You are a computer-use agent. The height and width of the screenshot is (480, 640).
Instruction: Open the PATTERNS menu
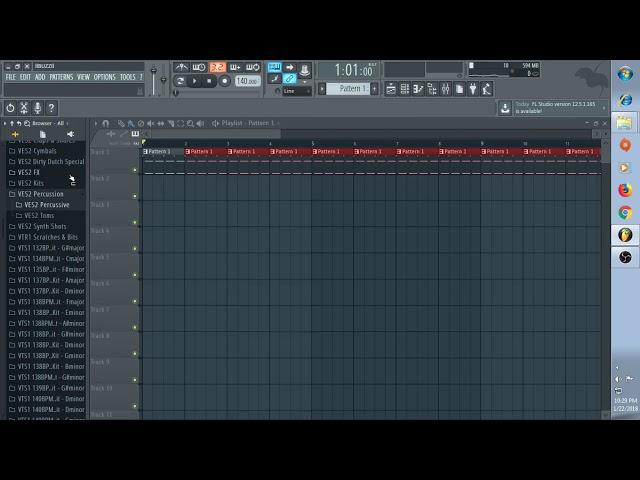pos(61,77)
